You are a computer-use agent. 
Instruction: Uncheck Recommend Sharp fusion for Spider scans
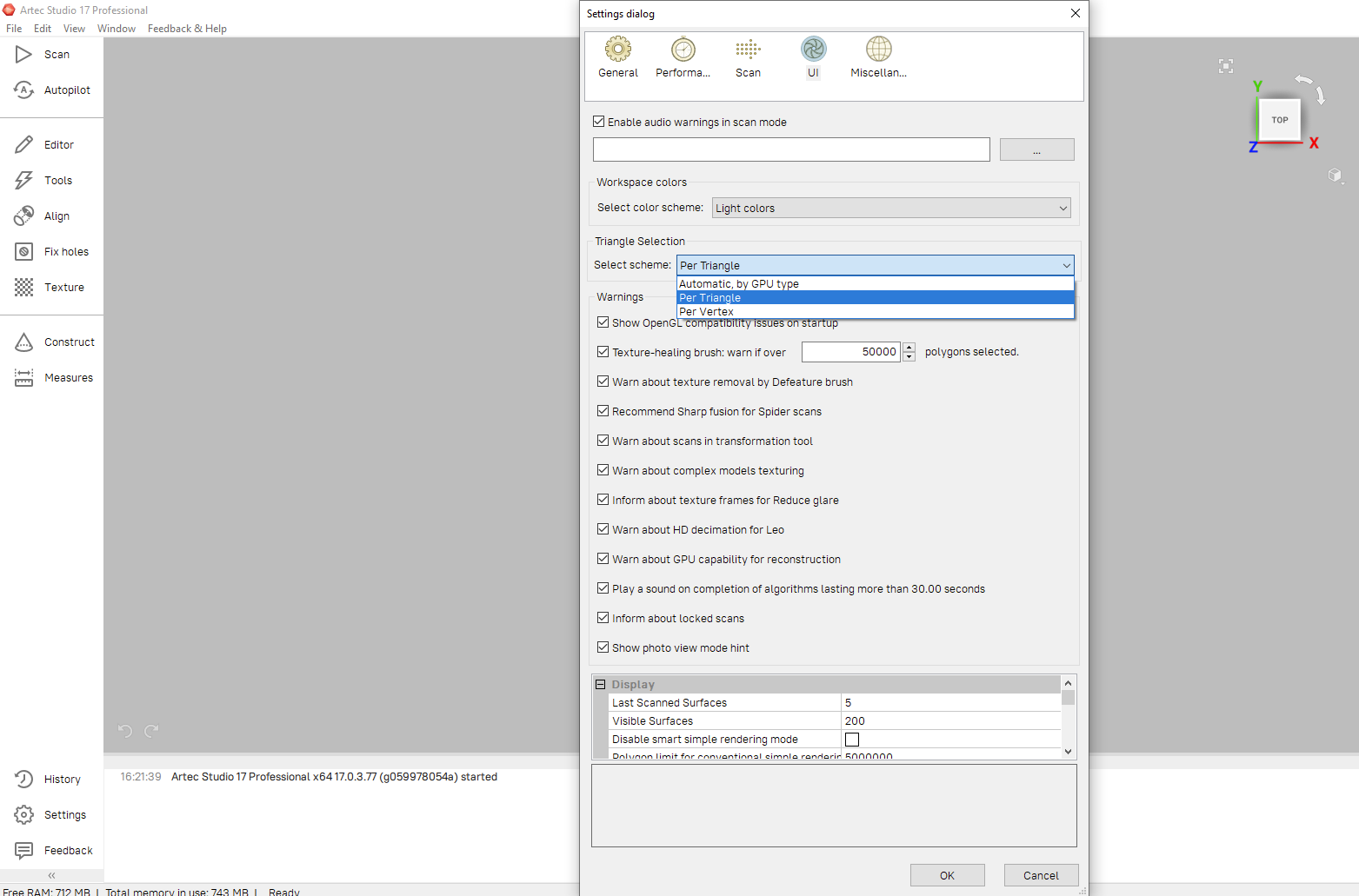(603, 411)
